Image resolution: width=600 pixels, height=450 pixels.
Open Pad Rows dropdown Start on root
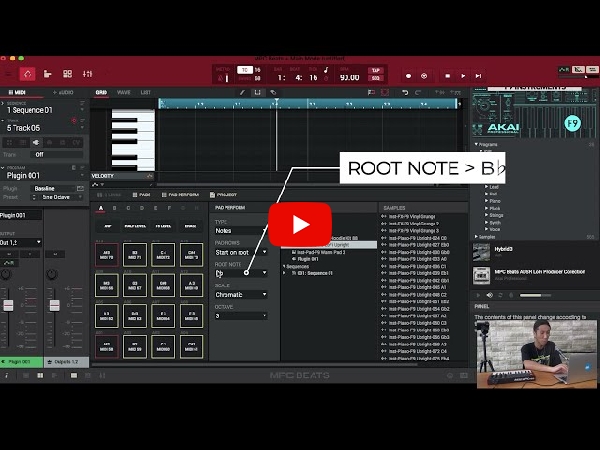(241, 253)
